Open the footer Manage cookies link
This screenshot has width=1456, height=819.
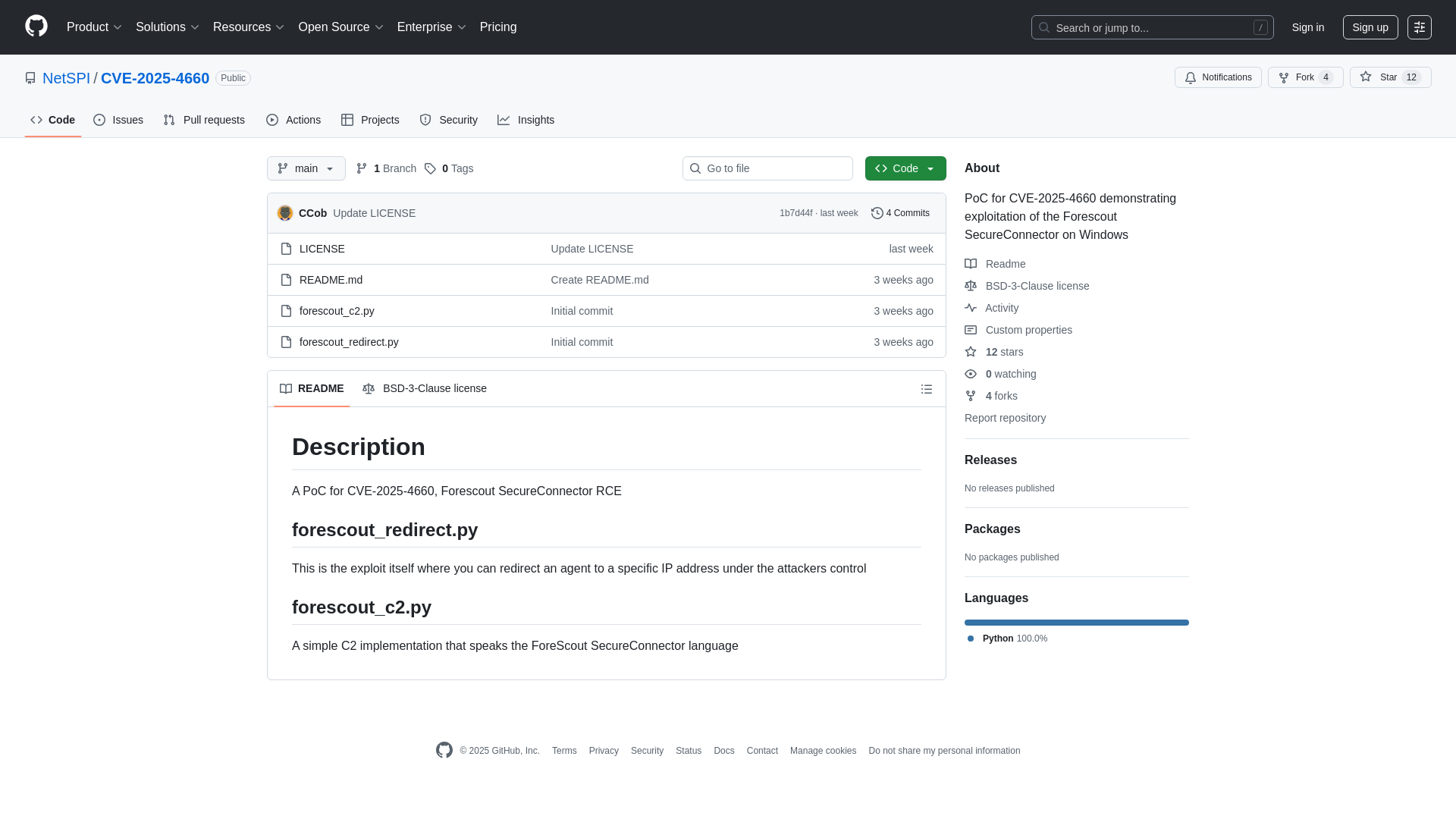click(823, 751)
